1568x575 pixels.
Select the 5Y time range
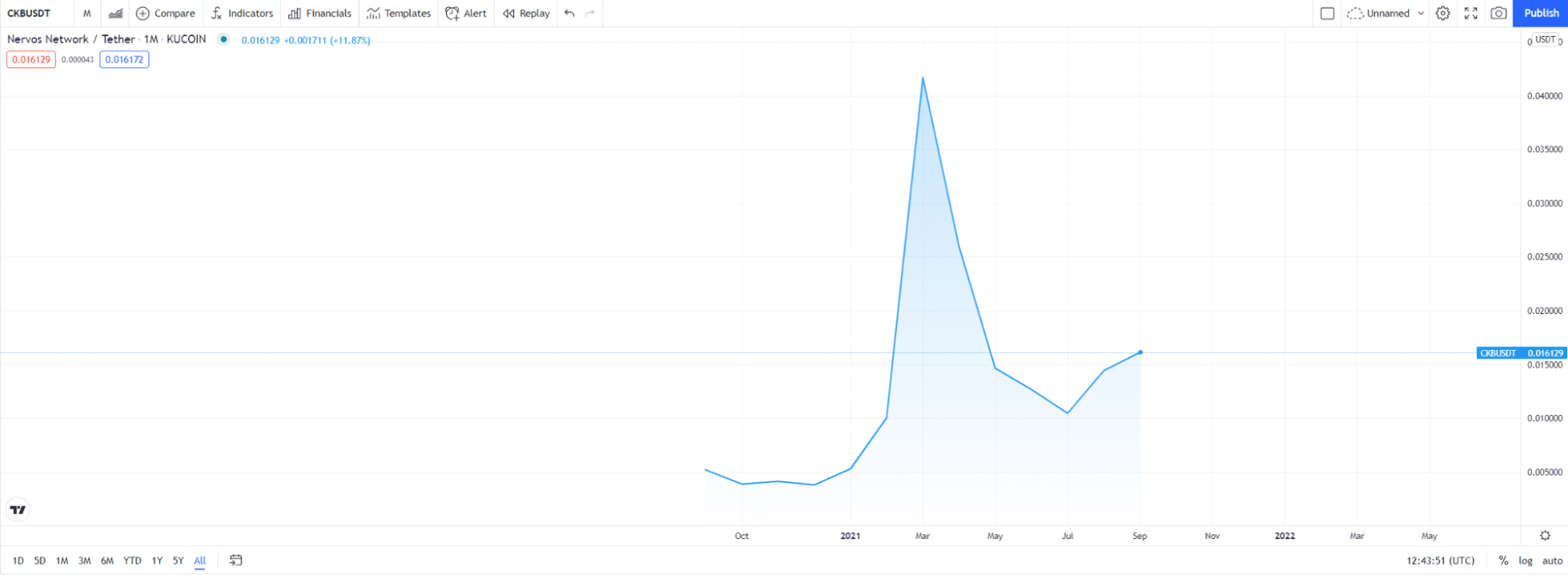pos(178,561)
